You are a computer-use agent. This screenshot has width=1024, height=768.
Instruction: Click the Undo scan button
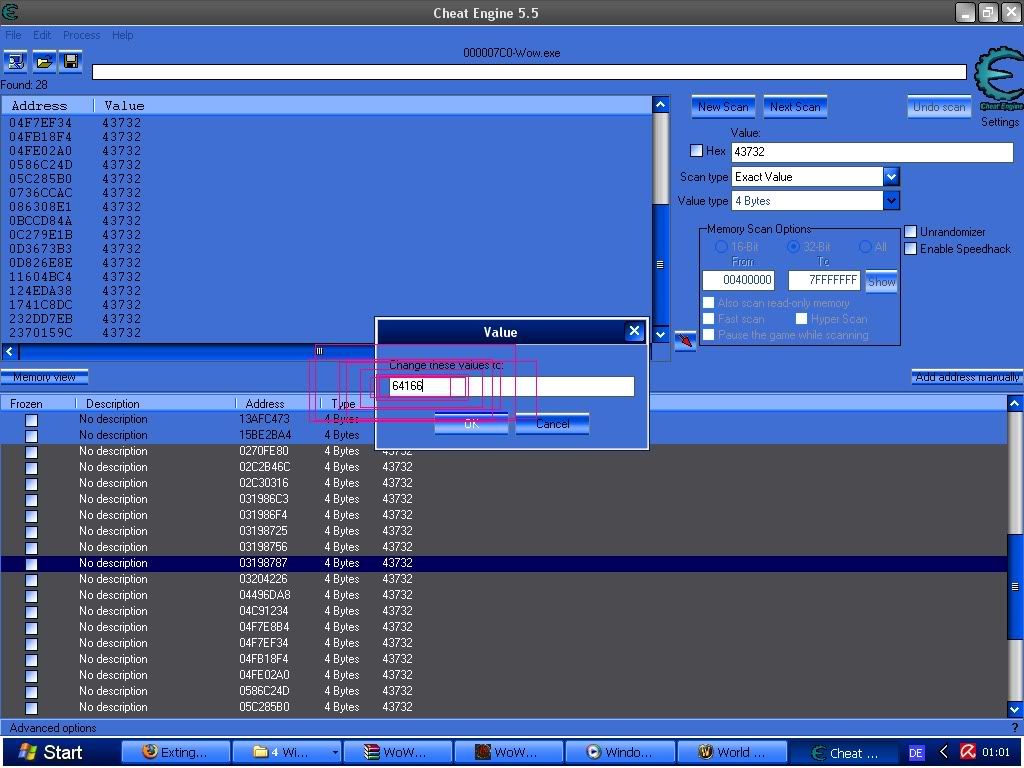coord(938,107)
